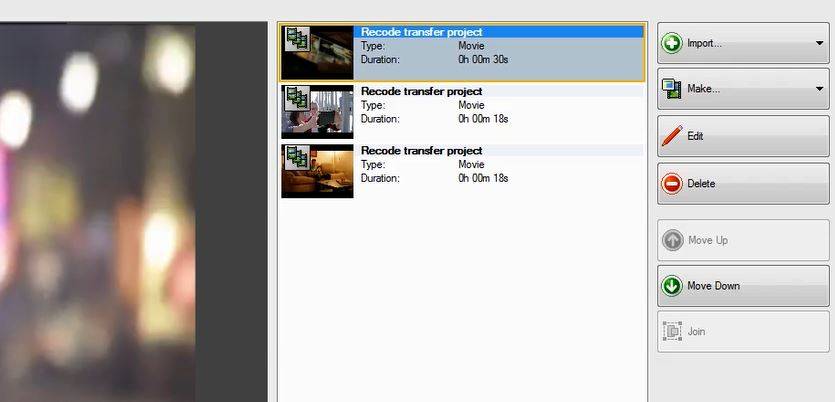Image resolution: width=835 pixels, height=402 pixels.
Task: Click the Edit button label
Action: click(695, 136)
